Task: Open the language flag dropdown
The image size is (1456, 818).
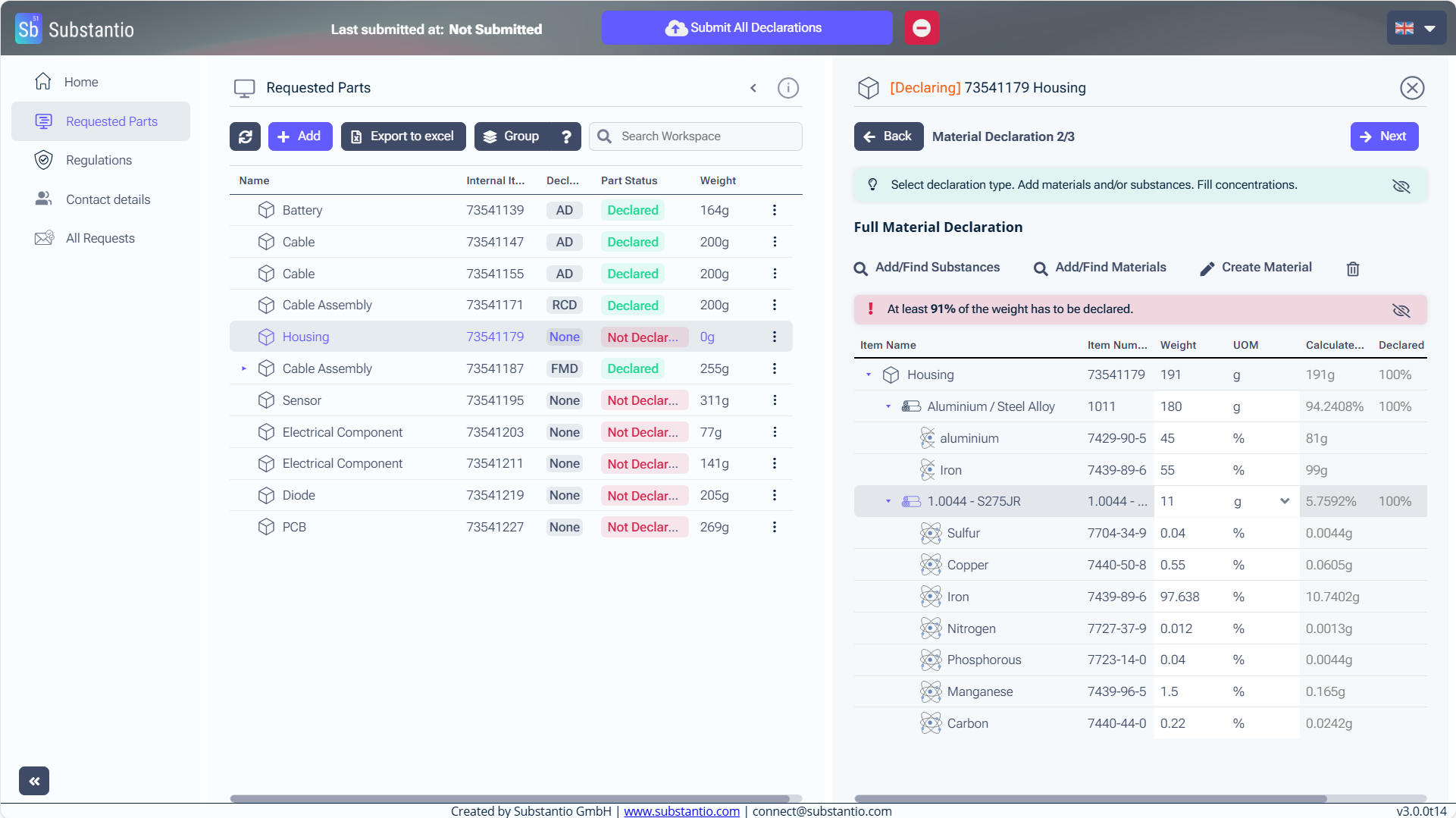Action: pyautogui.click(x=1415, y=28)
